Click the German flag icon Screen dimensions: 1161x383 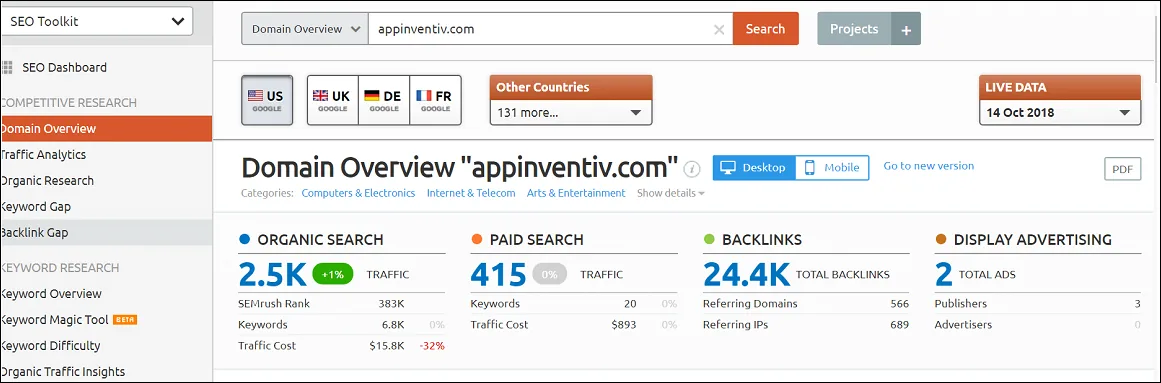click(372, 96)
